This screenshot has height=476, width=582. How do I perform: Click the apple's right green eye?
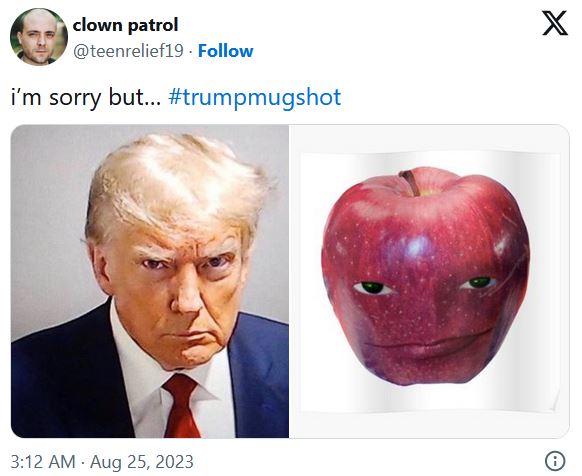pos(478,283)
